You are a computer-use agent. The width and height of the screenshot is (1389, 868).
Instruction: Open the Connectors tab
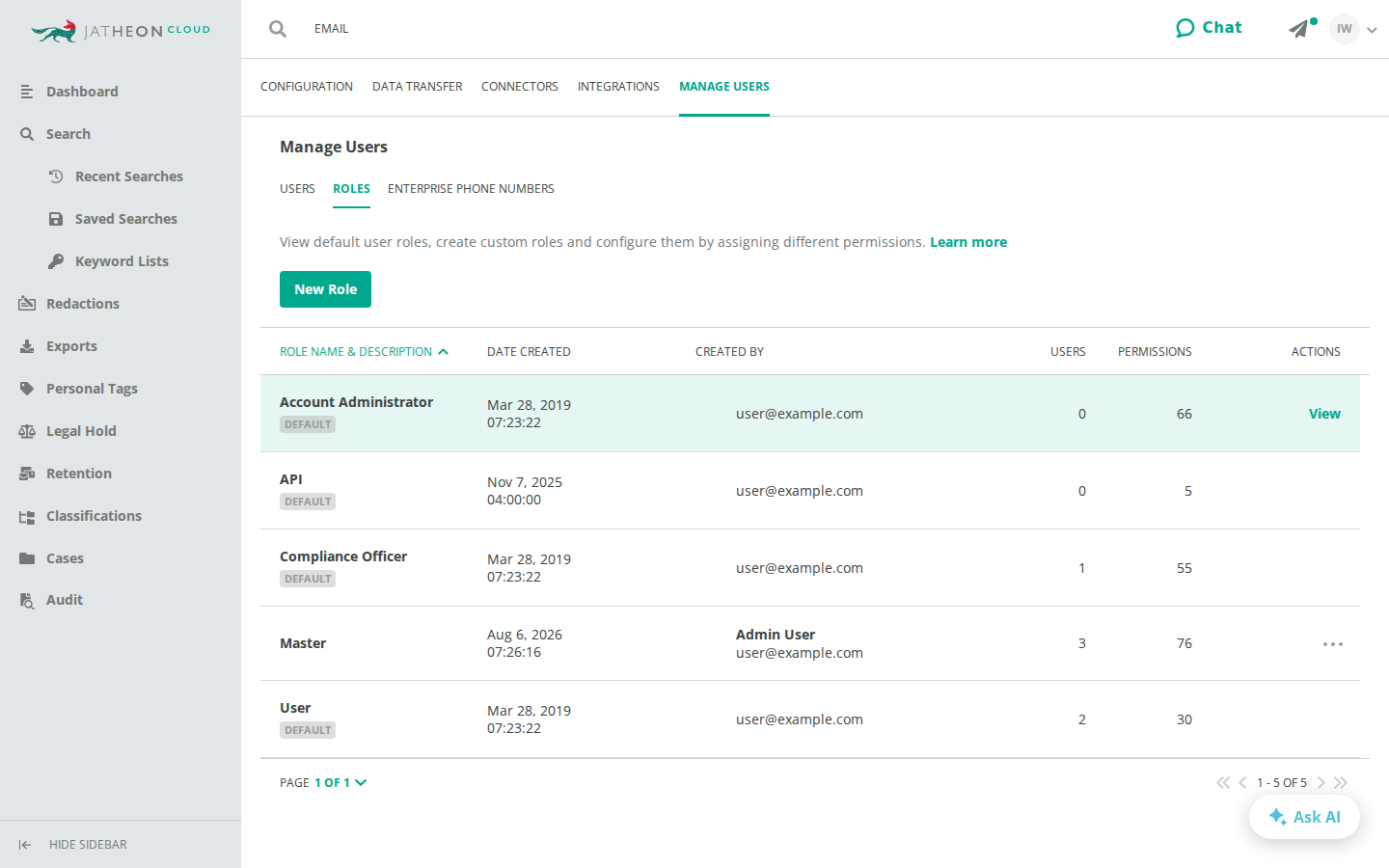pos(520,87)
